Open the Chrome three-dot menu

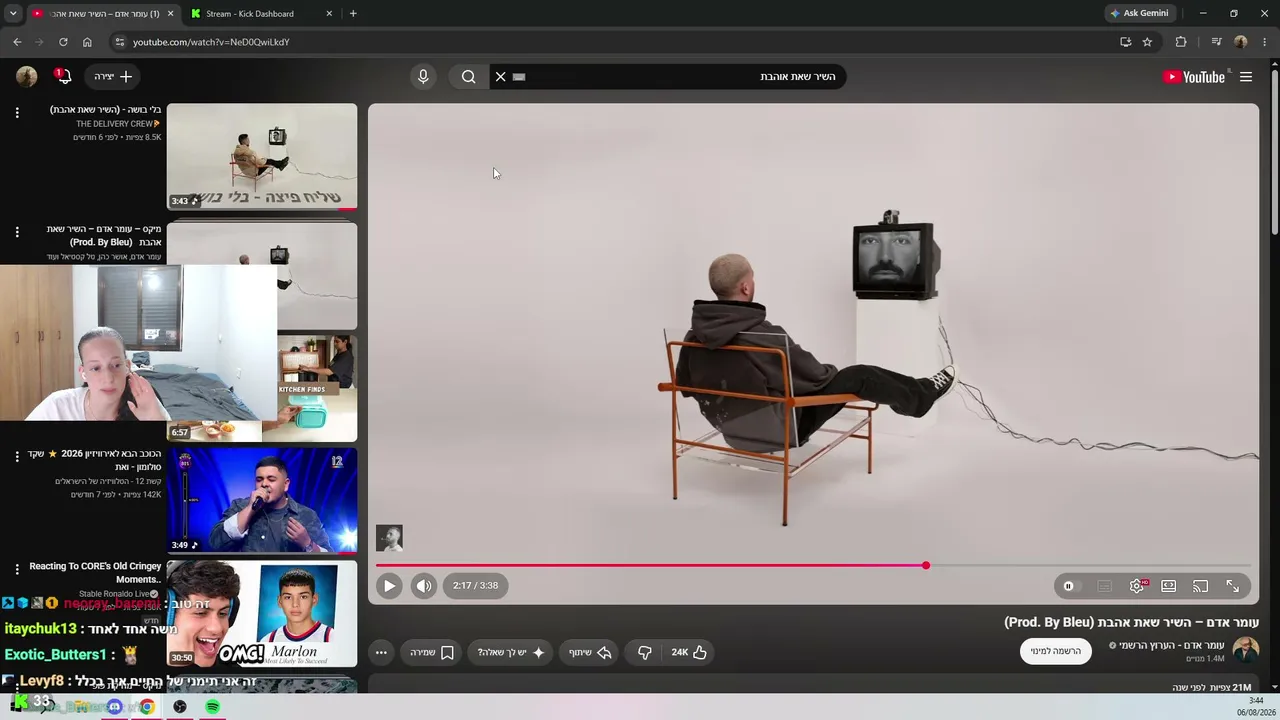click(1264, 42)
